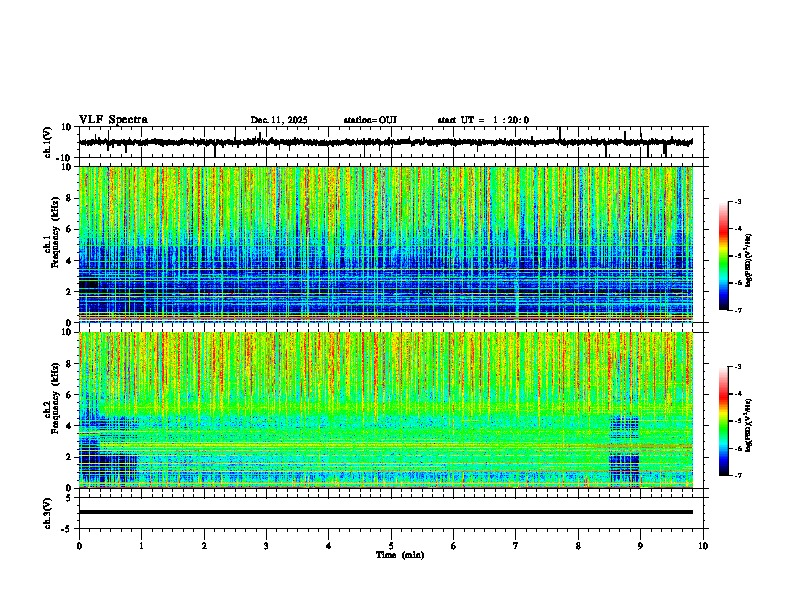Viewport: 792px width, 612px height.
Task: Click the ch.1 voltage waveform trace
Action: click(x=386, y=142)
